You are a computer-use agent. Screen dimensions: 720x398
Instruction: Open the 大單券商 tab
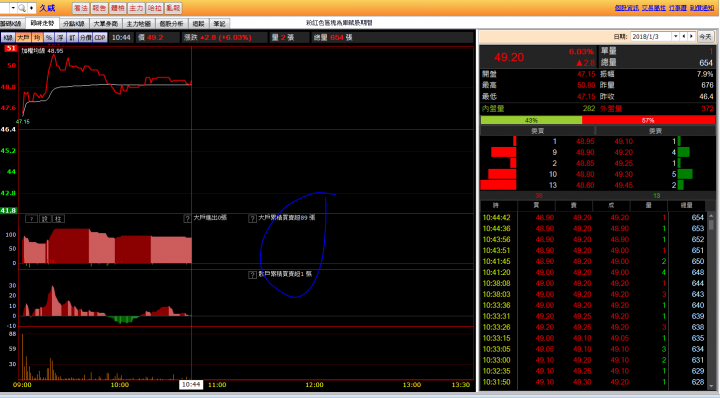pyautogui.click(x=106, y=23)
